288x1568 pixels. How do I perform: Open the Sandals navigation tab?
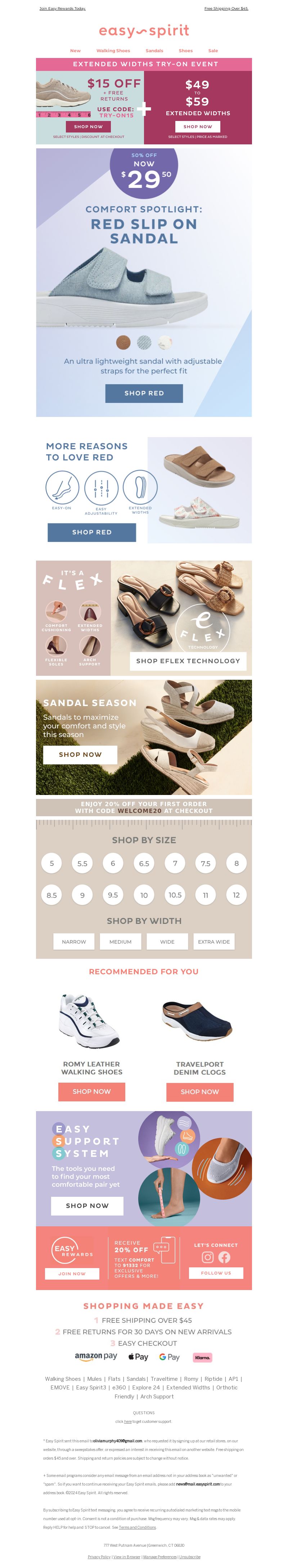[154, 50]
